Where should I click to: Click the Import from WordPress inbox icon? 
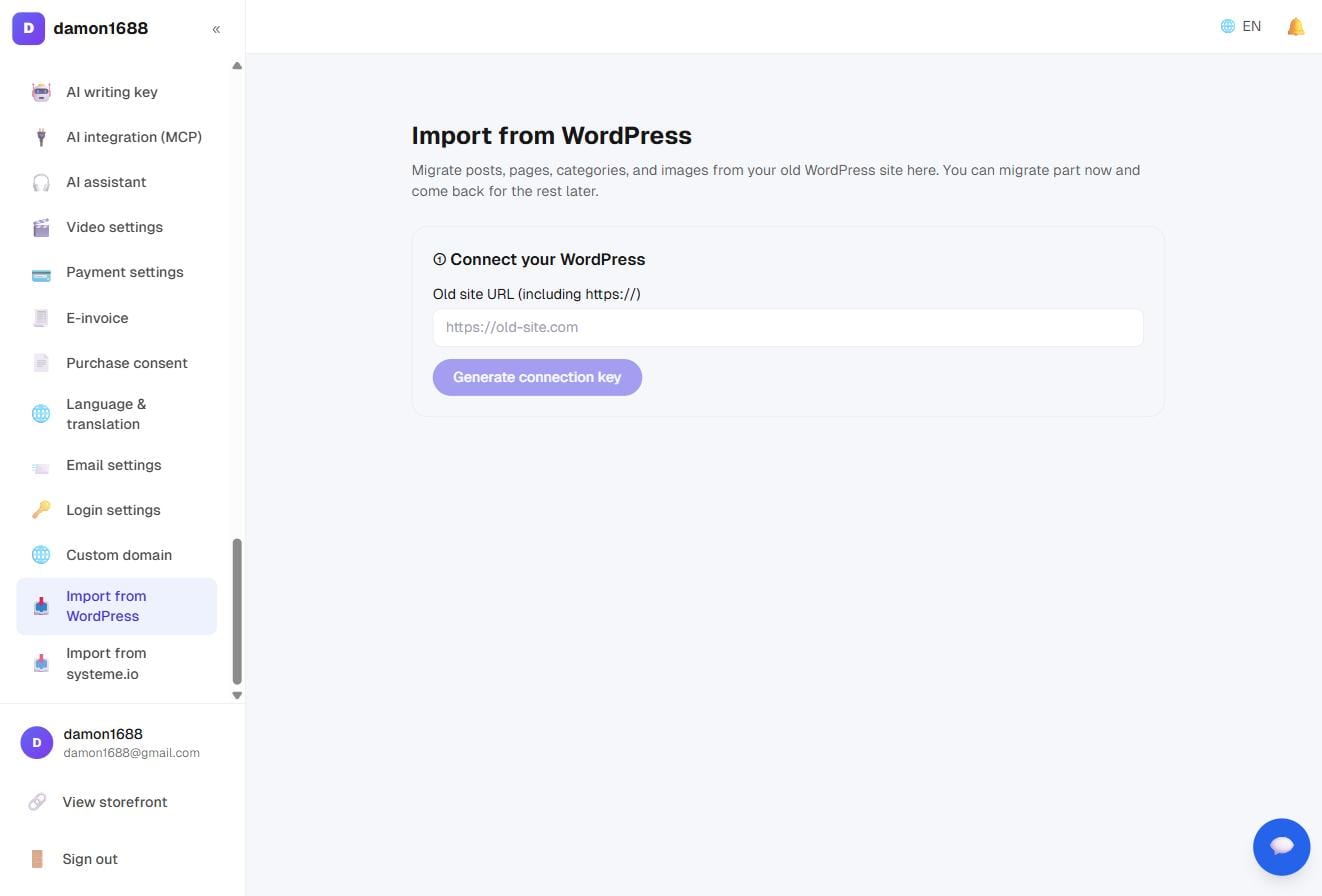pos(41,606)
